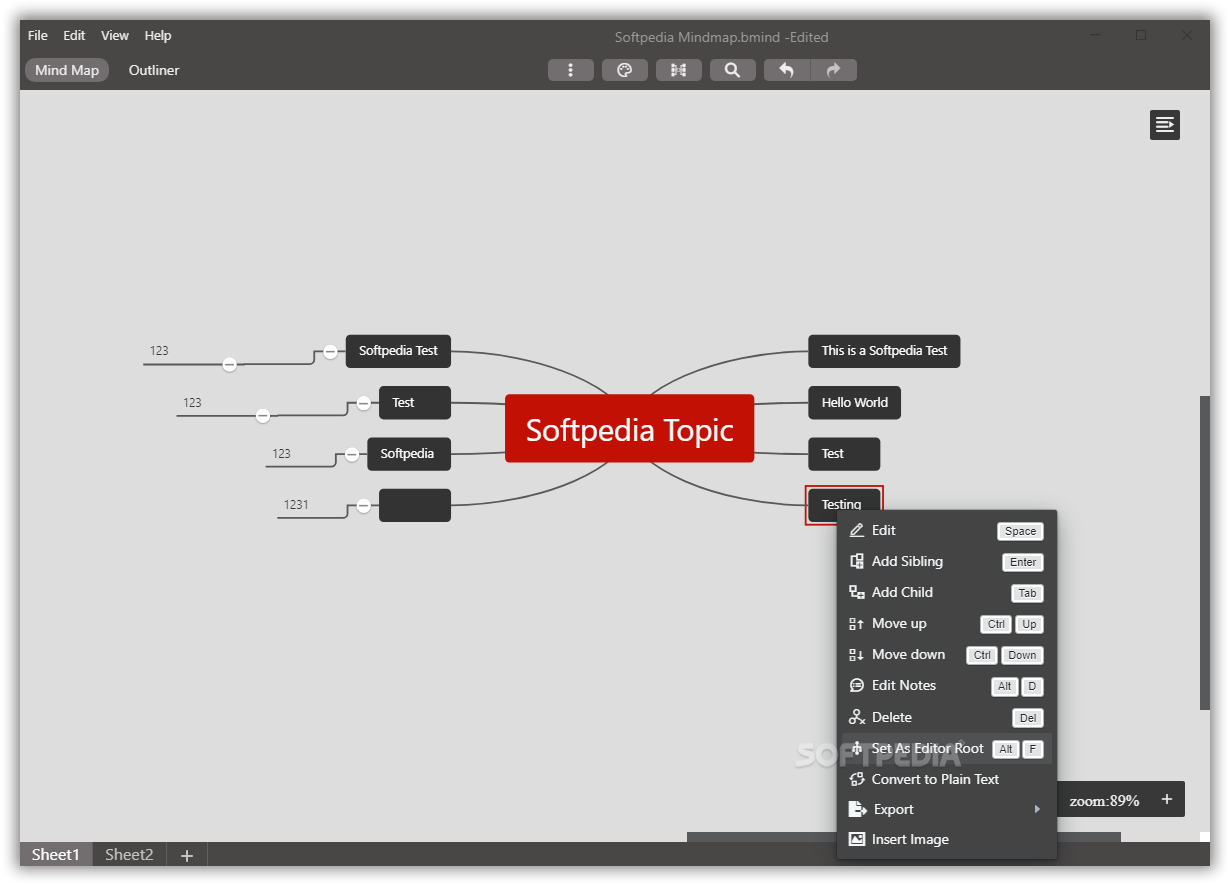Select the empty node on the left
1230x886 pixels.
pyautogui.click(x=415, y=505)
